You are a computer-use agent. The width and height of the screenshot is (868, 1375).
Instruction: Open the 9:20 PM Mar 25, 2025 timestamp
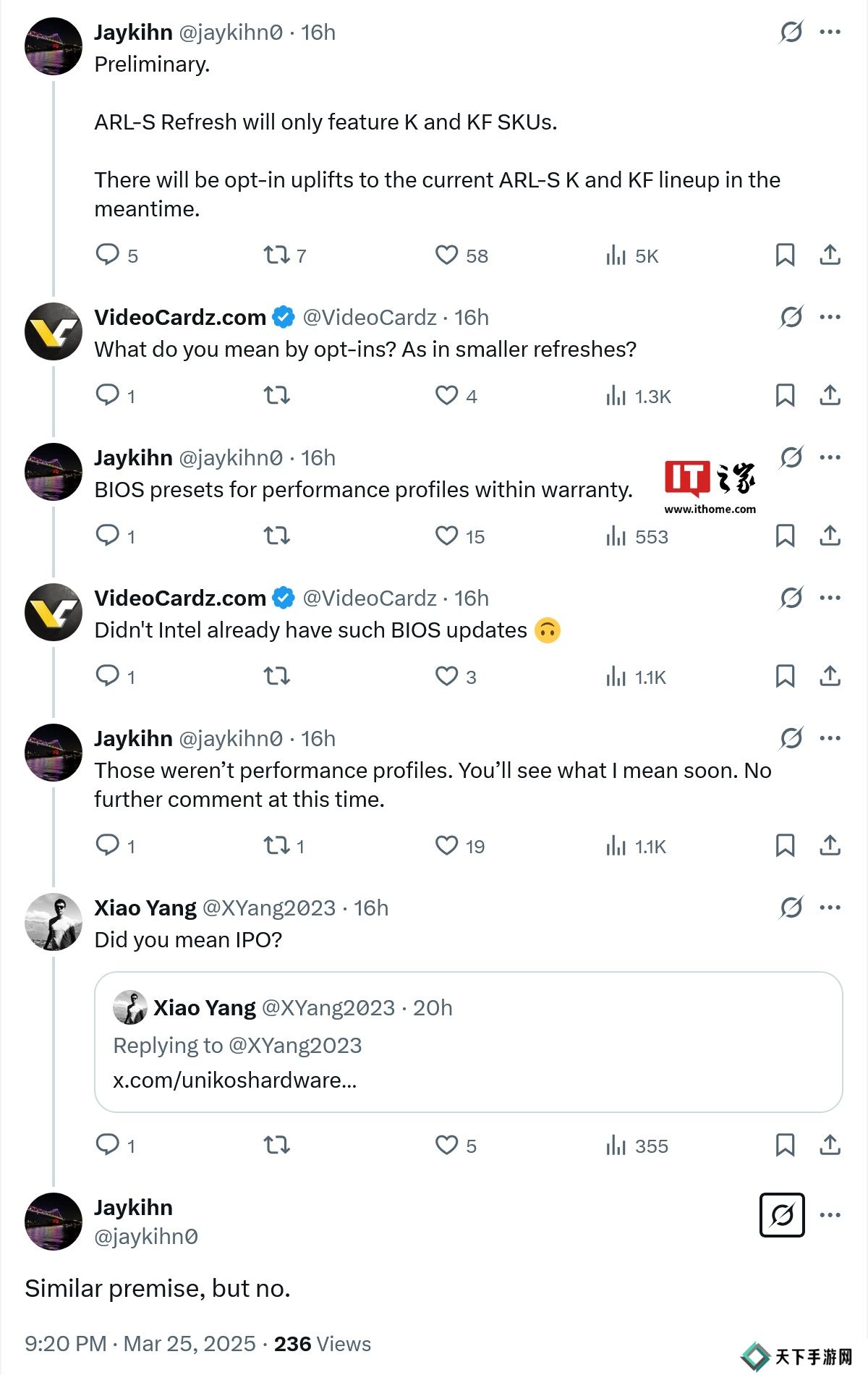pos(140,1344)
